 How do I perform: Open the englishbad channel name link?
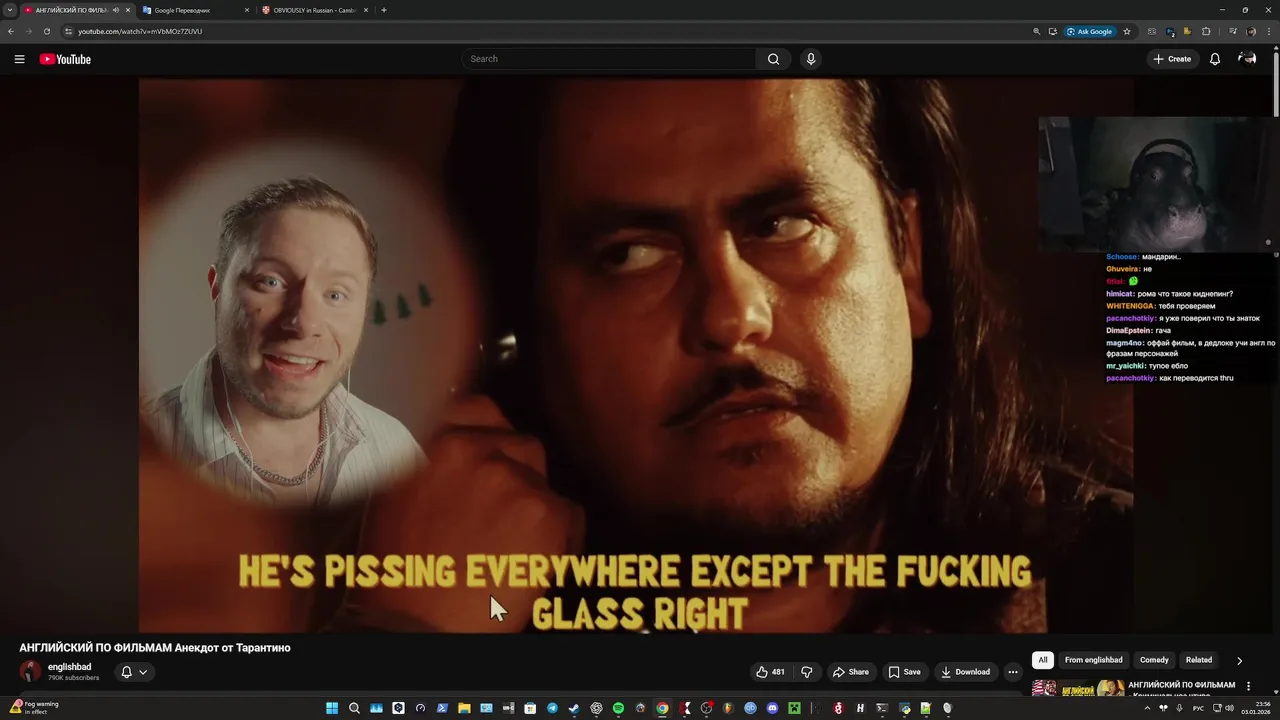click(x=69, y=667)
